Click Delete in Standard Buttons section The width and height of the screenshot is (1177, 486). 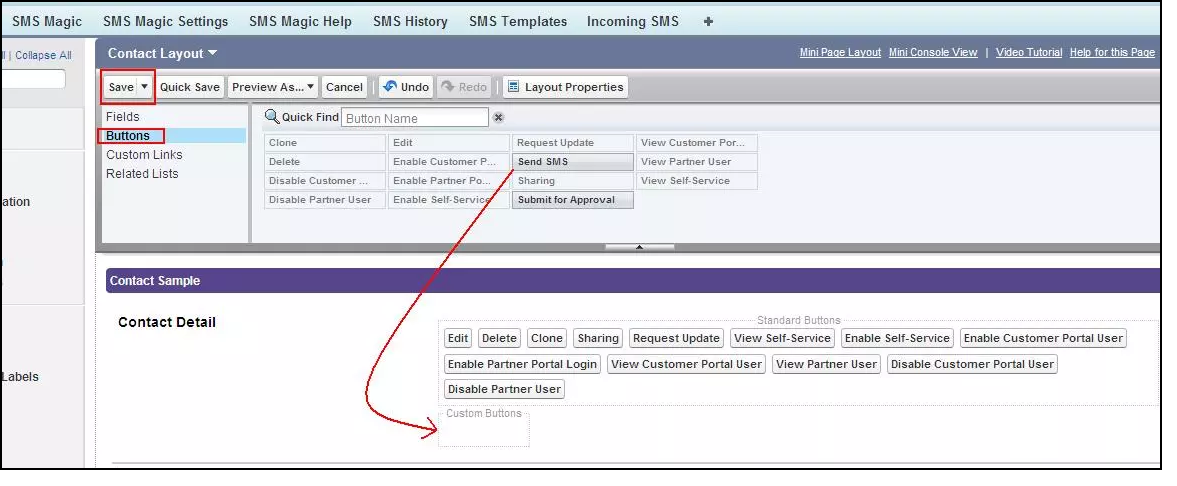pos(499,338)
